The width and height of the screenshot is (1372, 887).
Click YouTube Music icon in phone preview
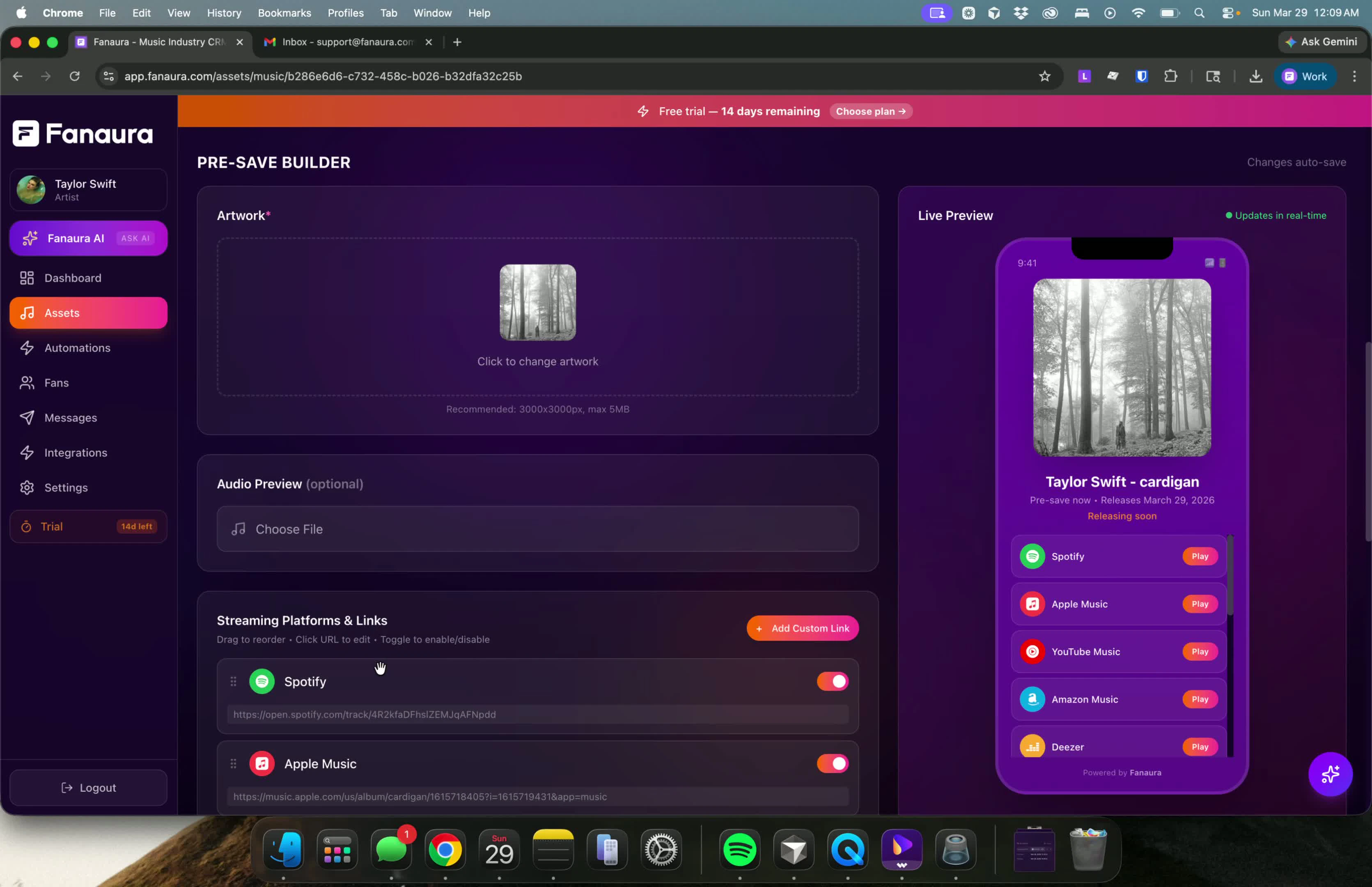click(x=1032, y=651)
